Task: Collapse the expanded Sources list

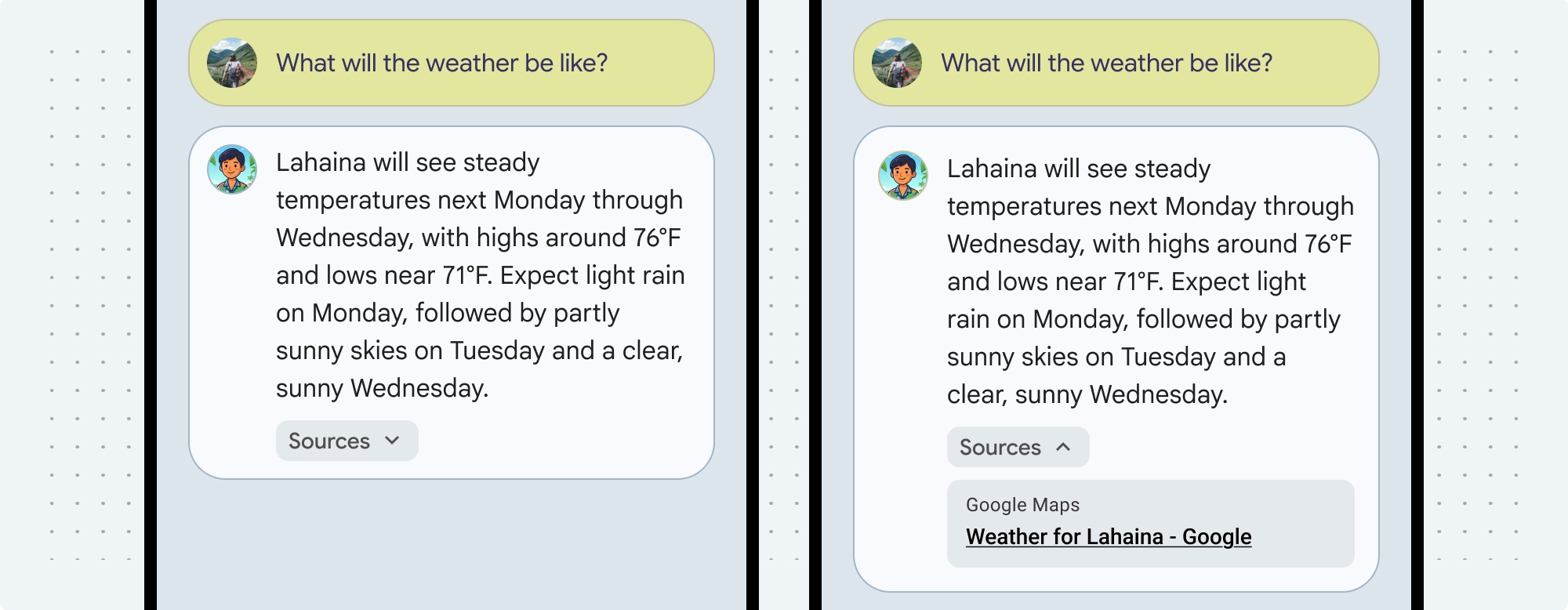Action: 1018,447
